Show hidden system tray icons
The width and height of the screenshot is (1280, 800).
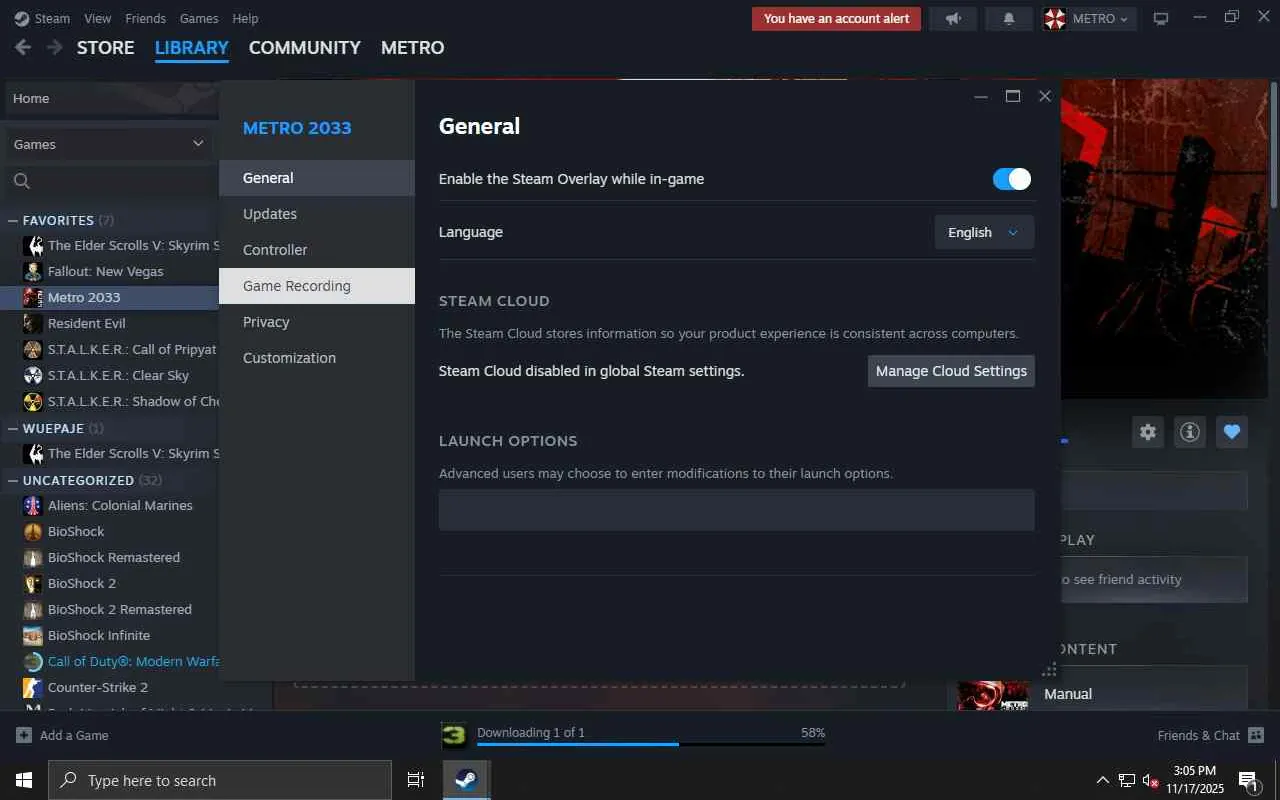tap(1103, 780)
